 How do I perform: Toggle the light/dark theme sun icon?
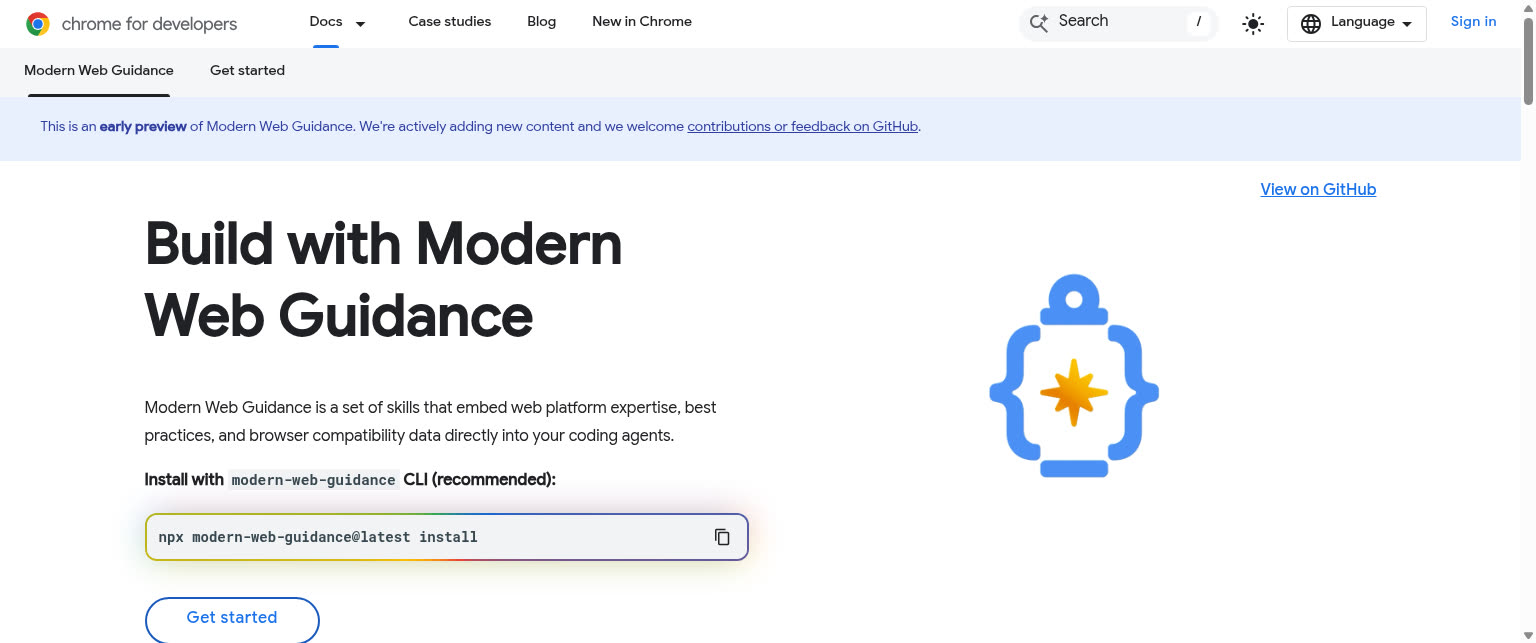(1253, 24)
